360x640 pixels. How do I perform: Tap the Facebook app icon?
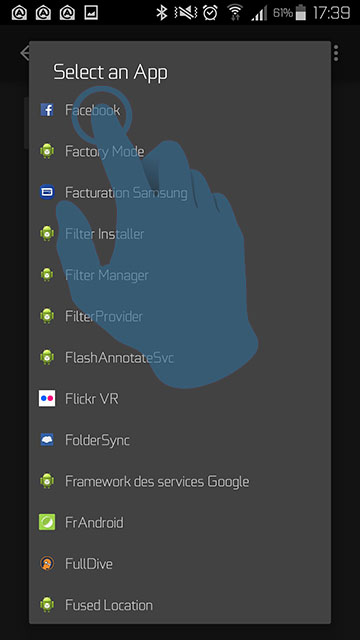pyautogui.click(x=47, y=110)
